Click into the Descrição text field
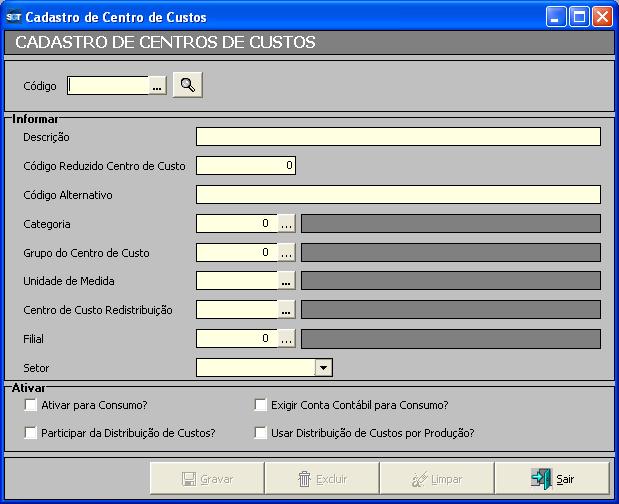This screenshot has width=619, height=504. point(398,137)
